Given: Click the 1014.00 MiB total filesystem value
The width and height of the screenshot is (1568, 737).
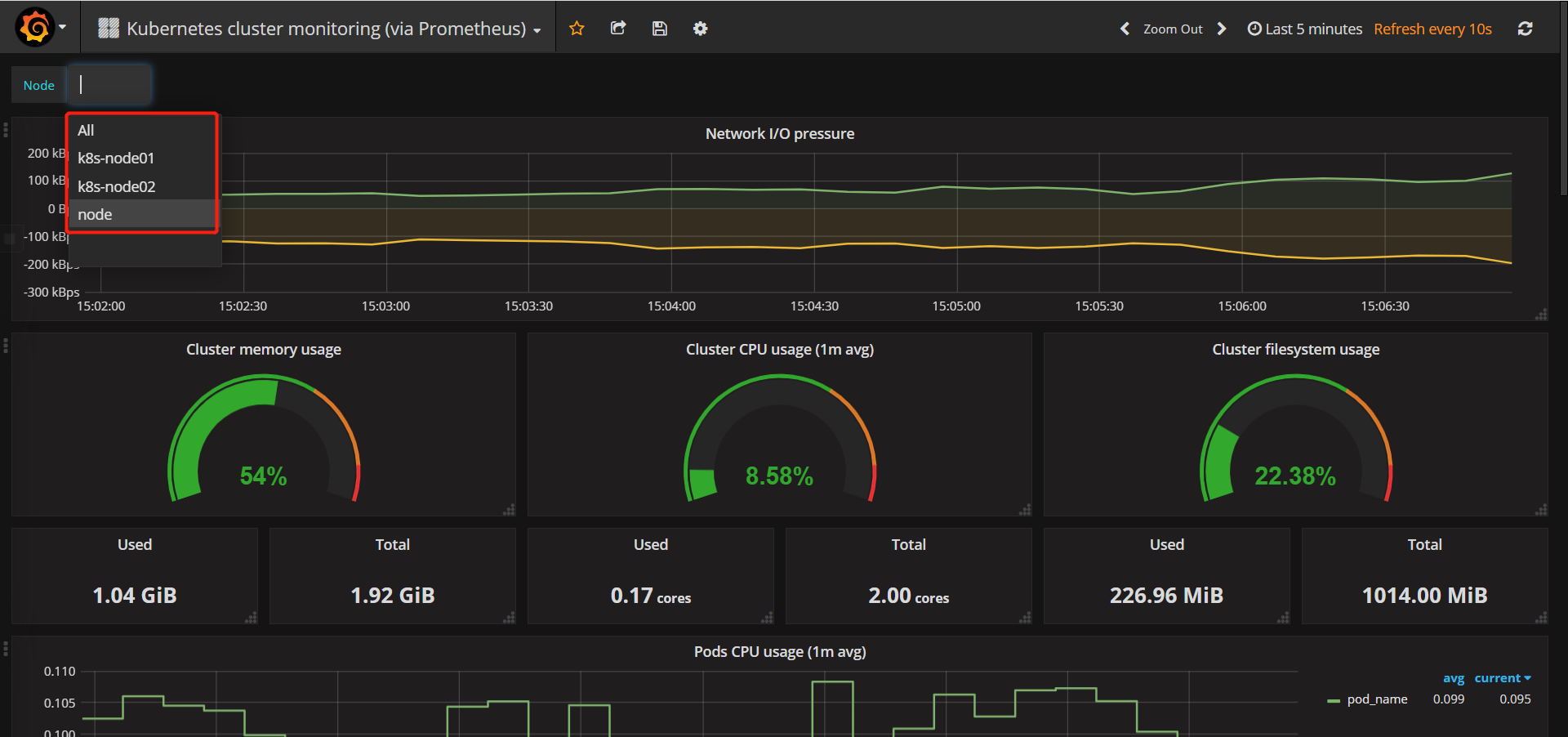Looking at the screenshot, I should tap(1425, 595).
